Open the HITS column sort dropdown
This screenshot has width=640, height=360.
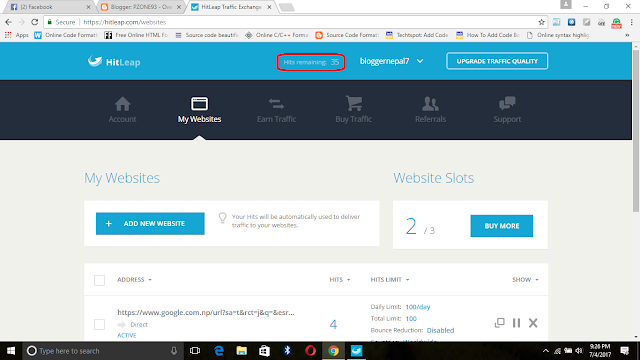[x=340, y=280]
